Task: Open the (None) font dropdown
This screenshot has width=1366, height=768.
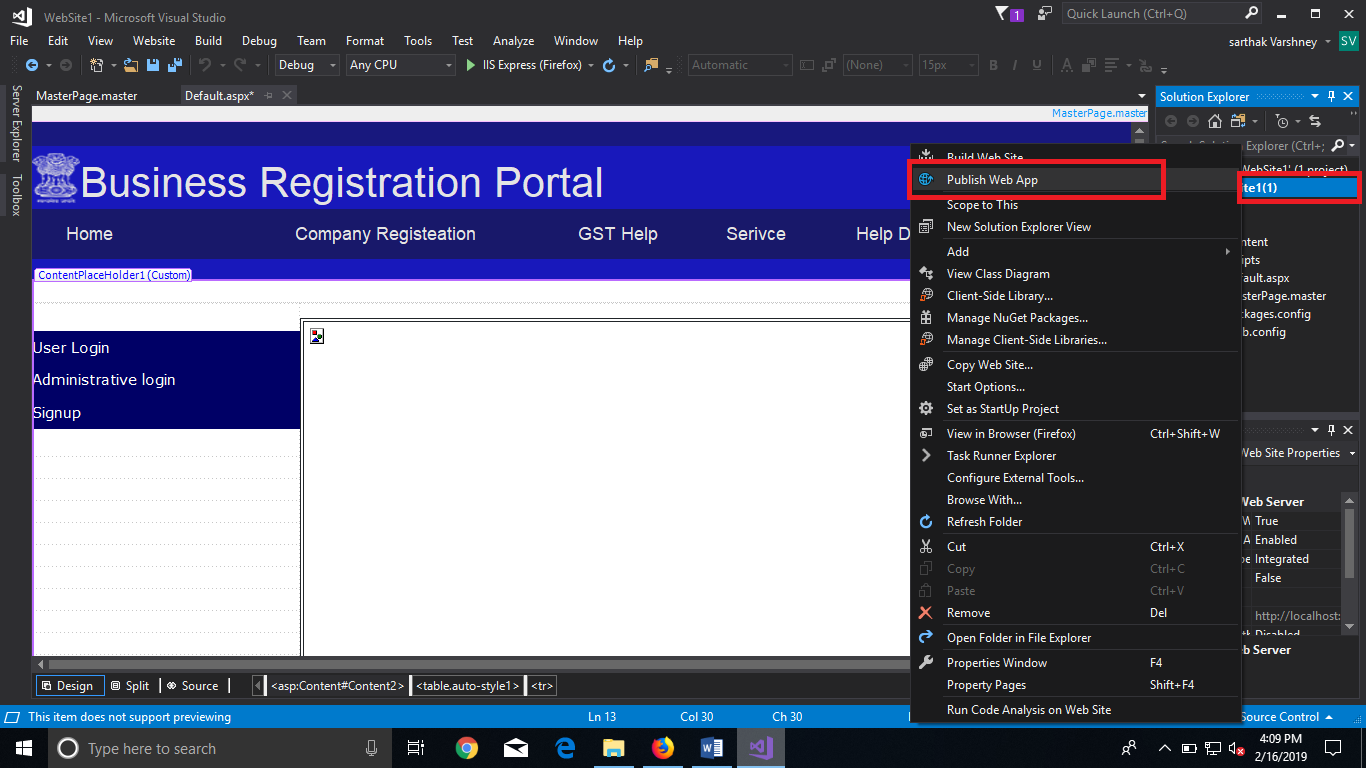Action: pyautogui.click(x=877, y=65)
